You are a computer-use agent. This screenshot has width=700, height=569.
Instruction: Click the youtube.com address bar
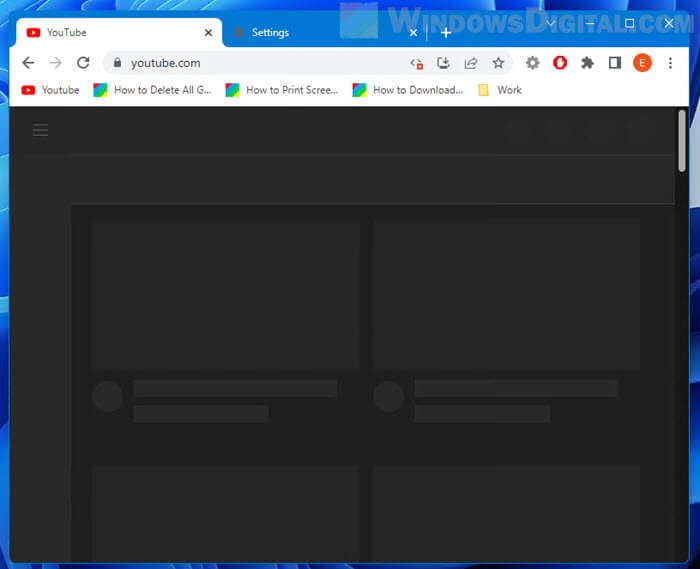pyautogui.click(x=260, y=63)
